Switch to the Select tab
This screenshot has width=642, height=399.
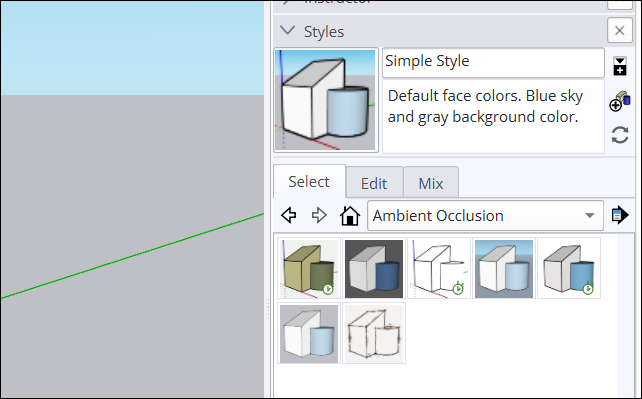pos(309,182)
